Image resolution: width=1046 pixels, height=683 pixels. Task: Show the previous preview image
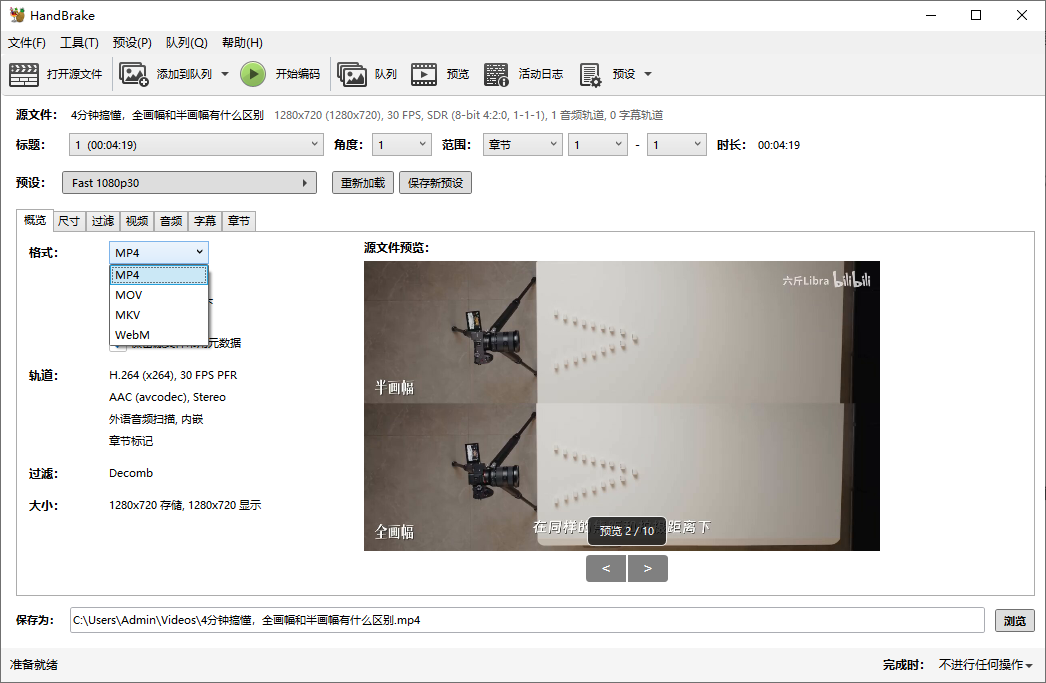point(606,568)
